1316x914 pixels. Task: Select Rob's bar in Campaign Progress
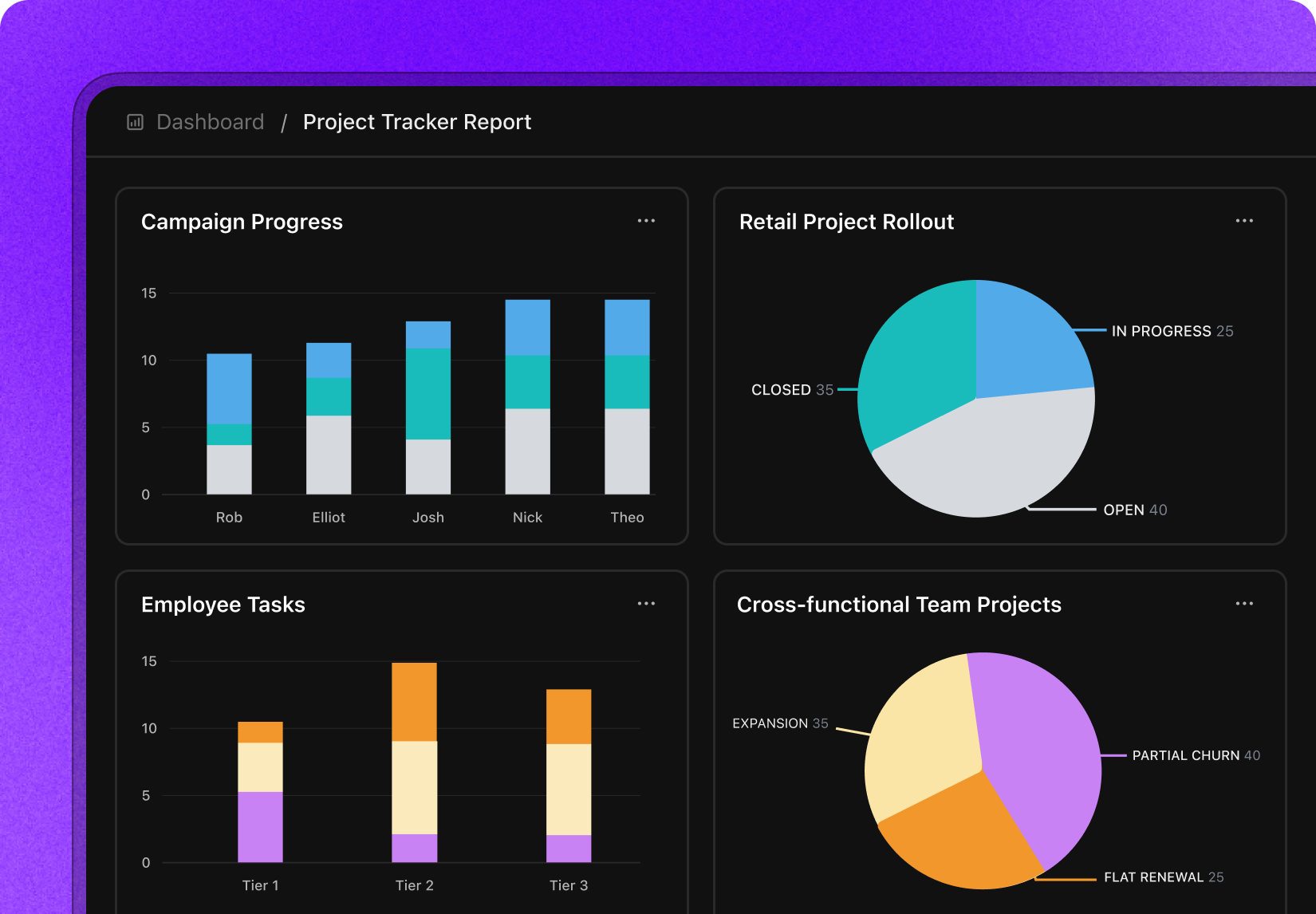tap(229, 424)
